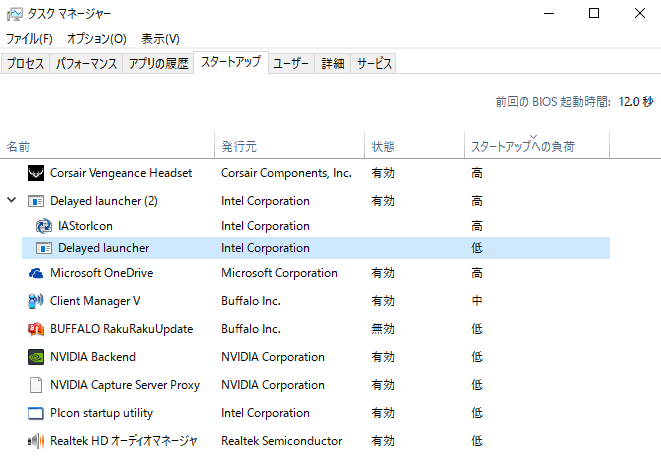This screenshot has width=661, height=468.
Task: Select the BUFFALO RakuRakuUpdate entry
Action: click(x=121, y=329)
